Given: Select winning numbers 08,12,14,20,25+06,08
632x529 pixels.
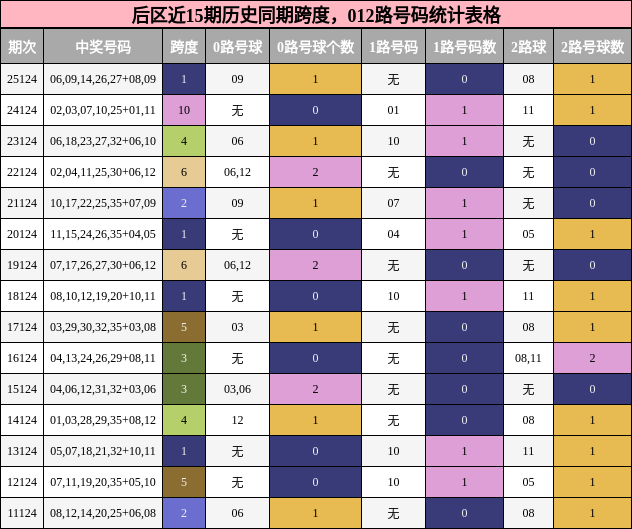Looking at the screenshot, I should click(x=103, y=513).
